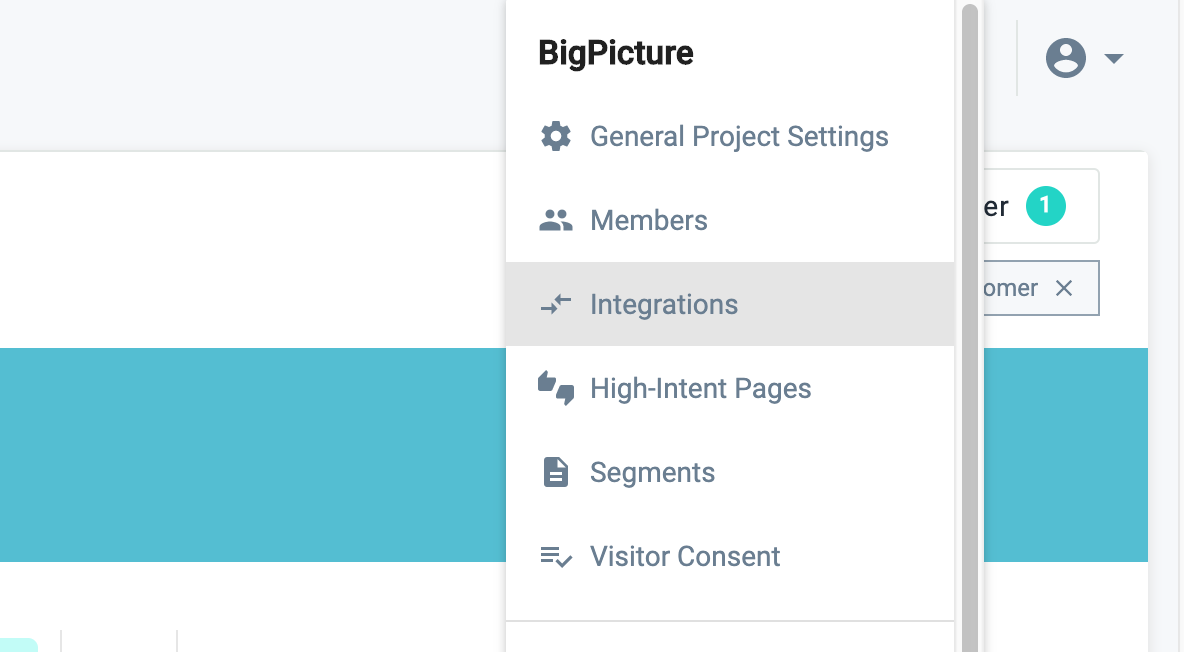Viewport: 1184px width, 652px height.
Task: Go to the High-Intent Pages label
Action: [700, 388]
